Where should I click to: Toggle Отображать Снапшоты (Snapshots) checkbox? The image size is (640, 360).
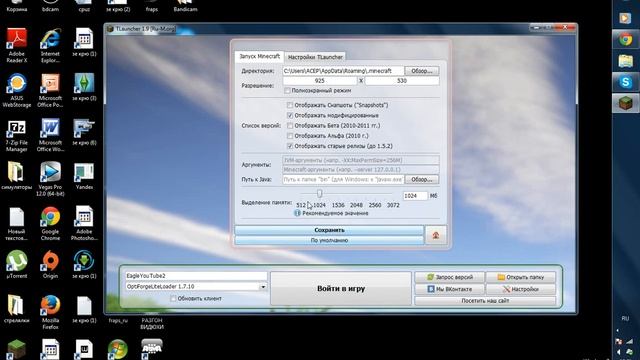tap(290, 105)
